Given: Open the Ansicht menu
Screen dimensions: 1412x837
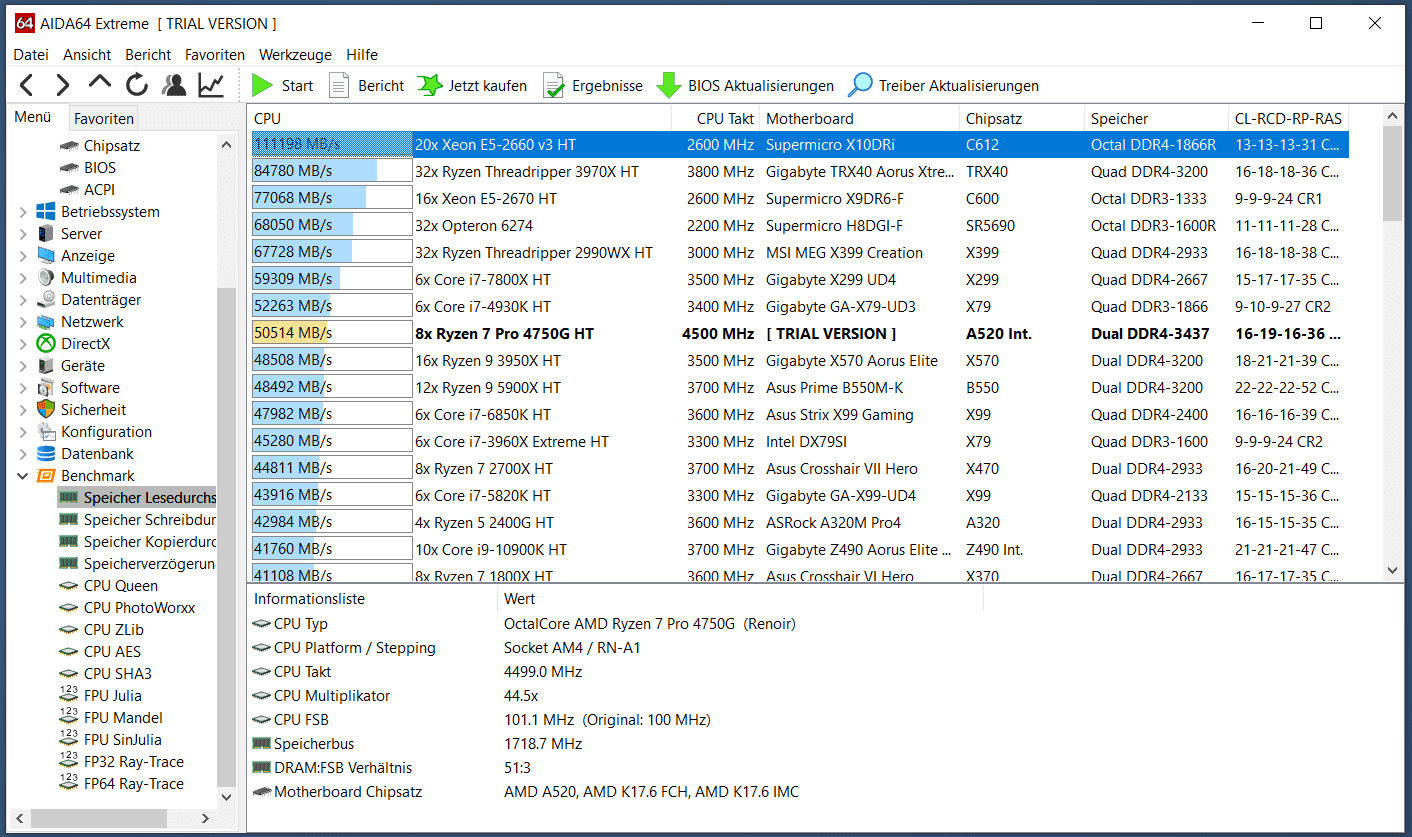Looking at the screenshot, I should (x=87, y=55).
